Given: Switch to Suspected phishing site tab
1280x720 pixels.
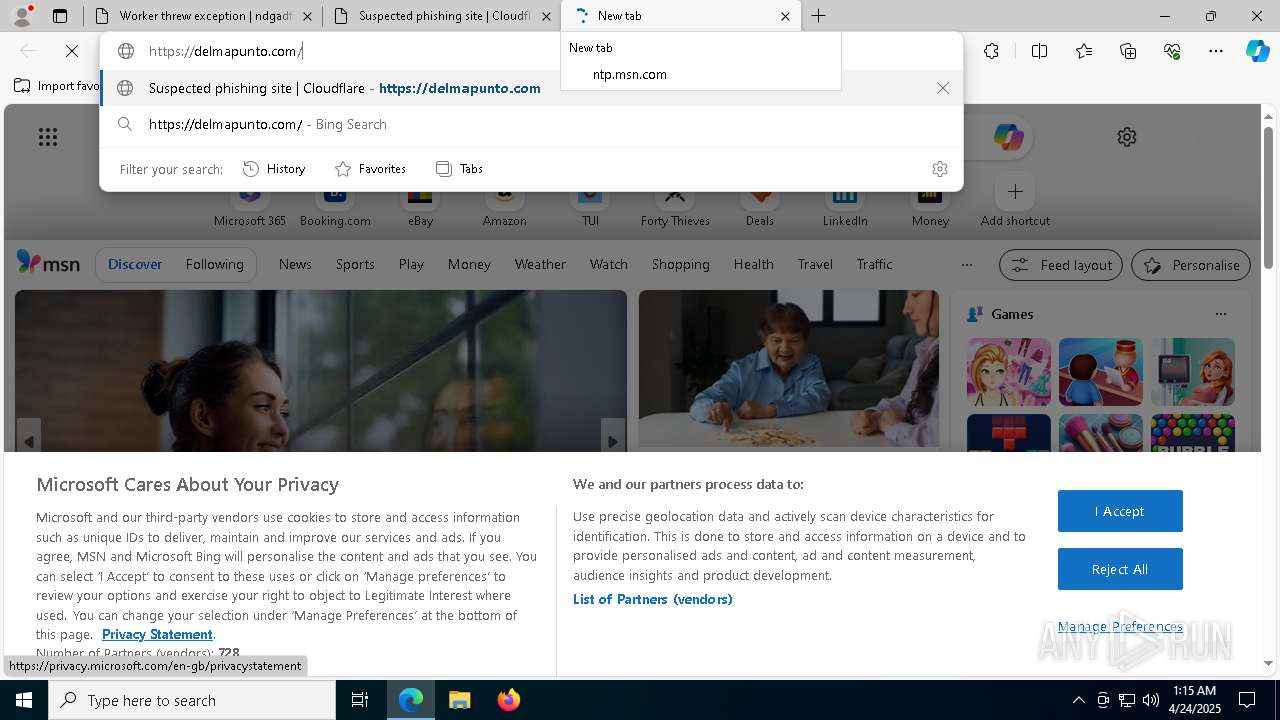Looking at the screenshot, I should 442,16.
